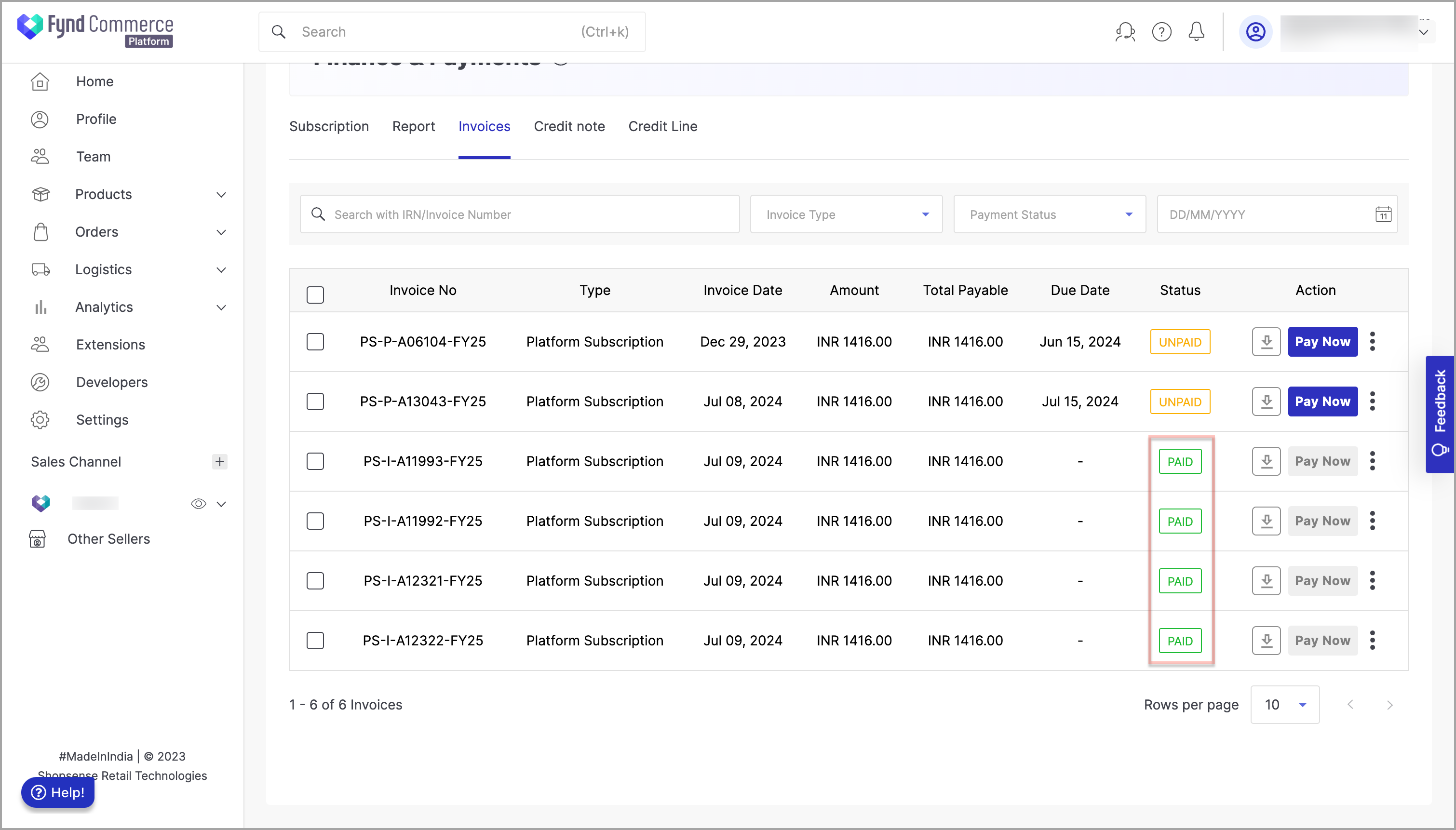
Task: Open more options for PS-I-A11992-FY25
Action: coord(1372,521)
